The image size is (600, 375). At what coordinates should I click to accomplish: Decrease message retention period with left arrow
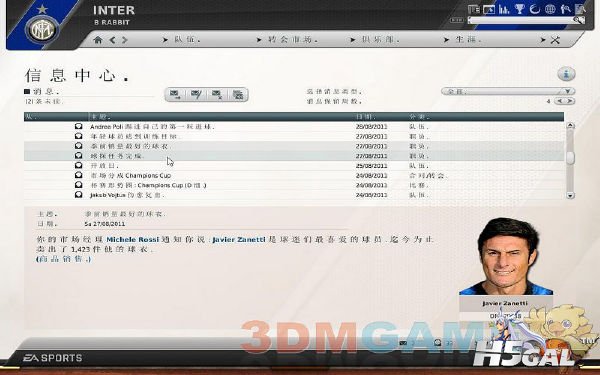pyautogui.click(x=560, y=101)
